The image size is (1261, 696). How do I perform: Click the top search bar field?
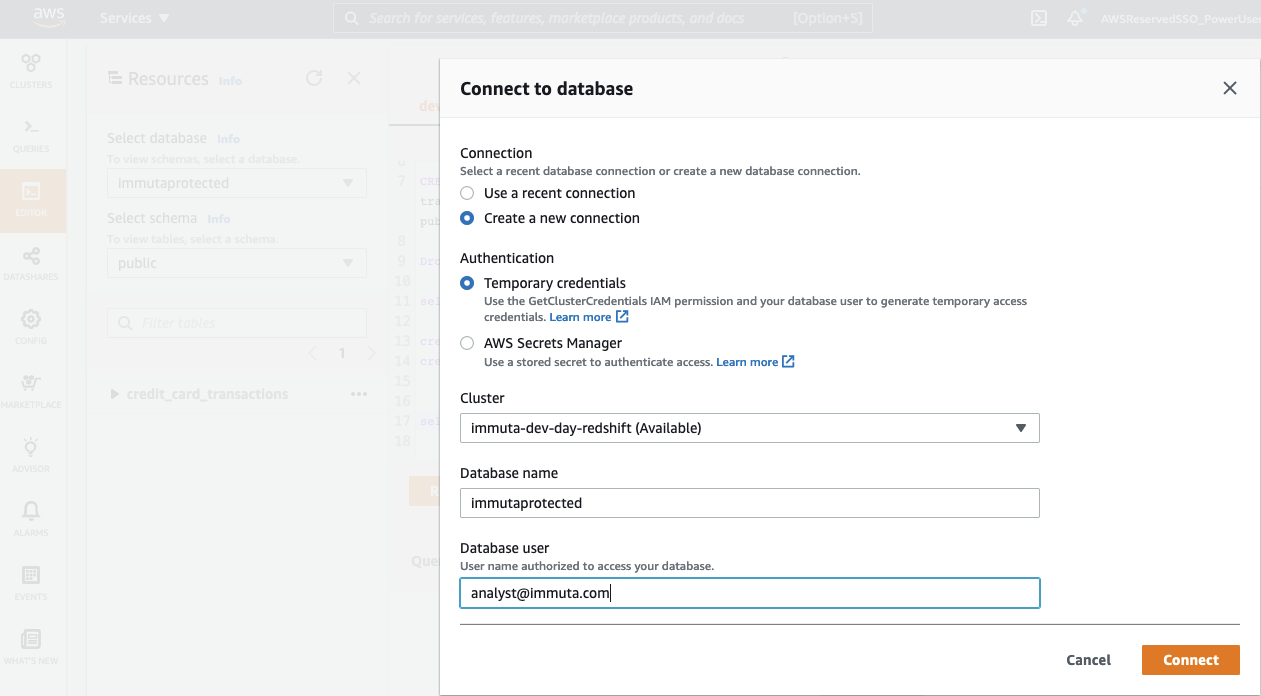pyautogui.click(x=603, y=18)
